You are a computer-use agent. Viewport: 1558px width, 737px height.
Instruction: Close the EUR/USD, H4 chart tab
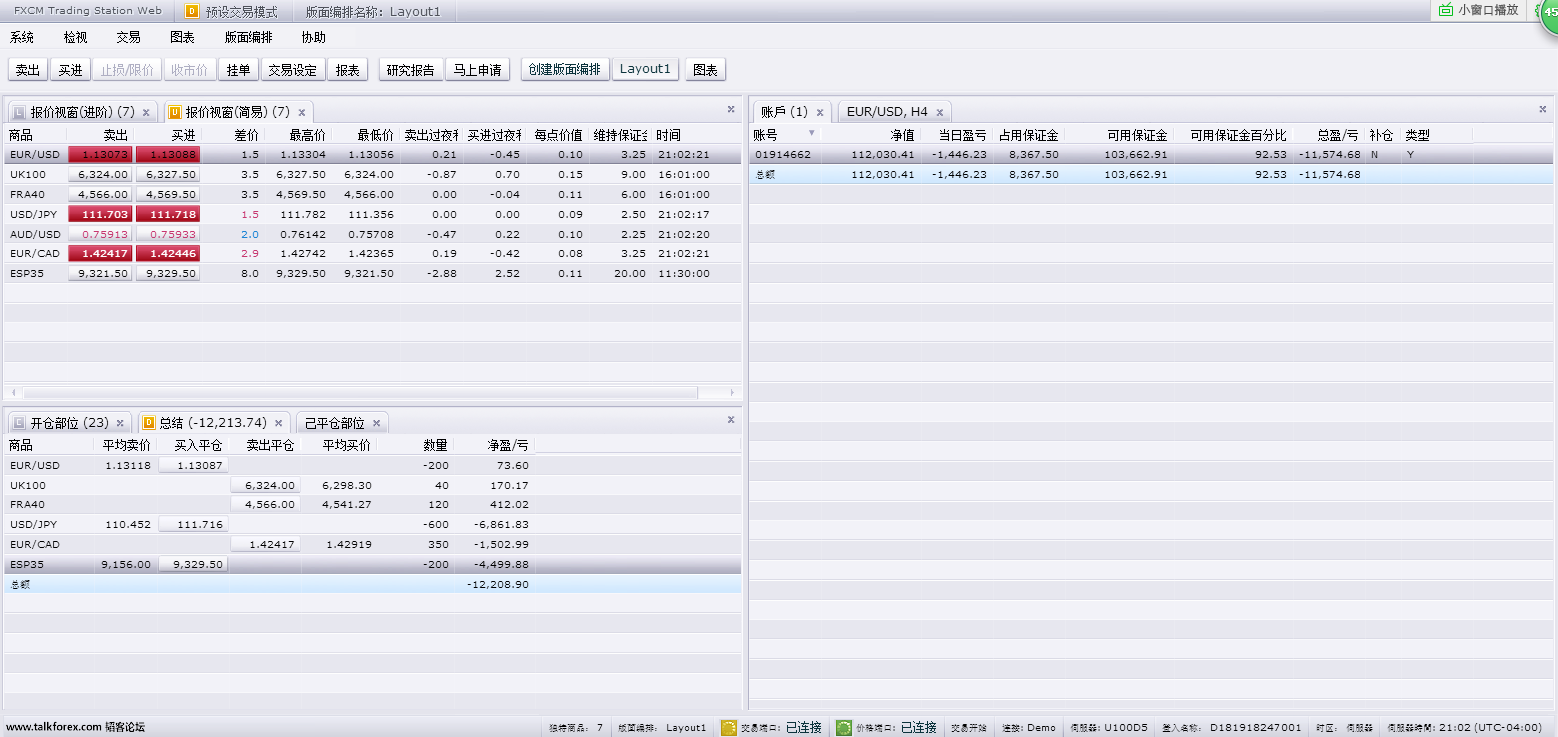(939, 112)
